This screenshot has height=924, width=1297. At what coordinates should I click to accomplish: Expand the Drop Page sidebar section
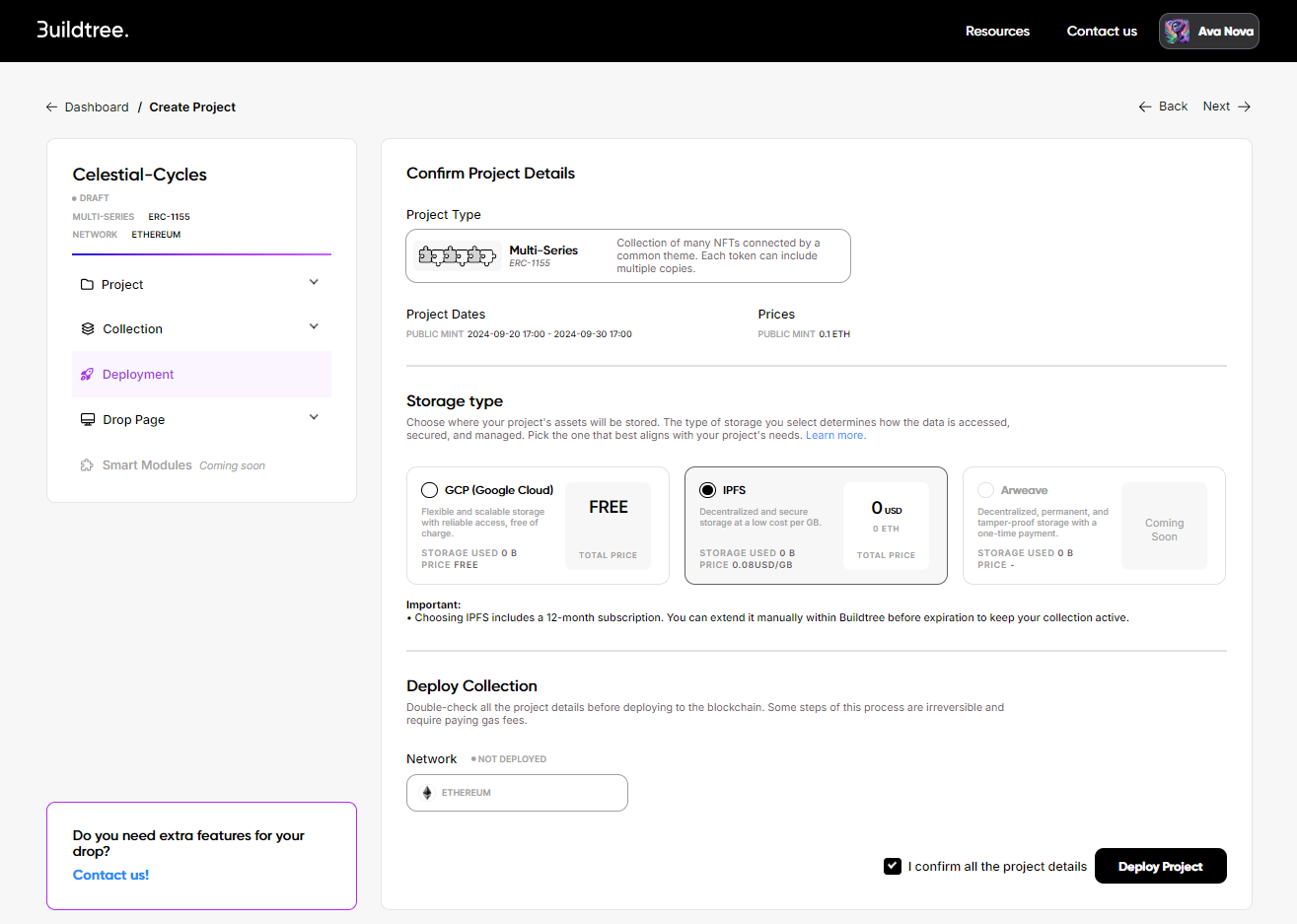pos(314,418)
